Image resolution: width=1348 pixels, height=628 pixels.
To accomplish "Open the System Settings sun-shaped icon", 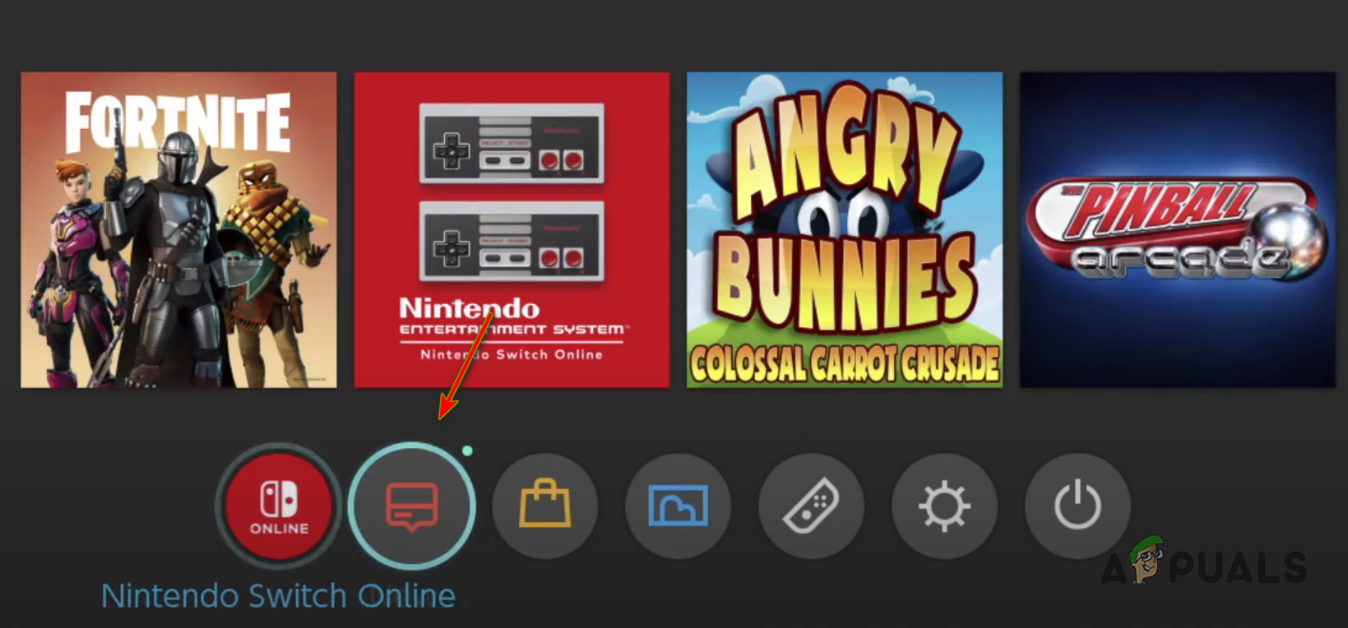I will tap(944, 506).
